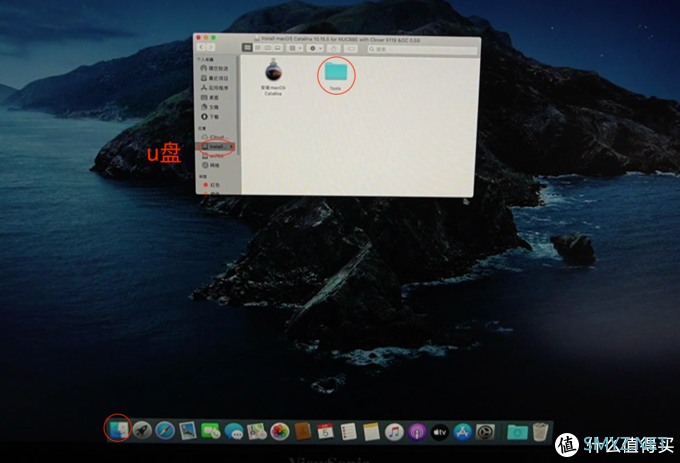The image size is (680, 463).
Task: Select the Install USB volume in sidebar
Action: click(215, 147)
